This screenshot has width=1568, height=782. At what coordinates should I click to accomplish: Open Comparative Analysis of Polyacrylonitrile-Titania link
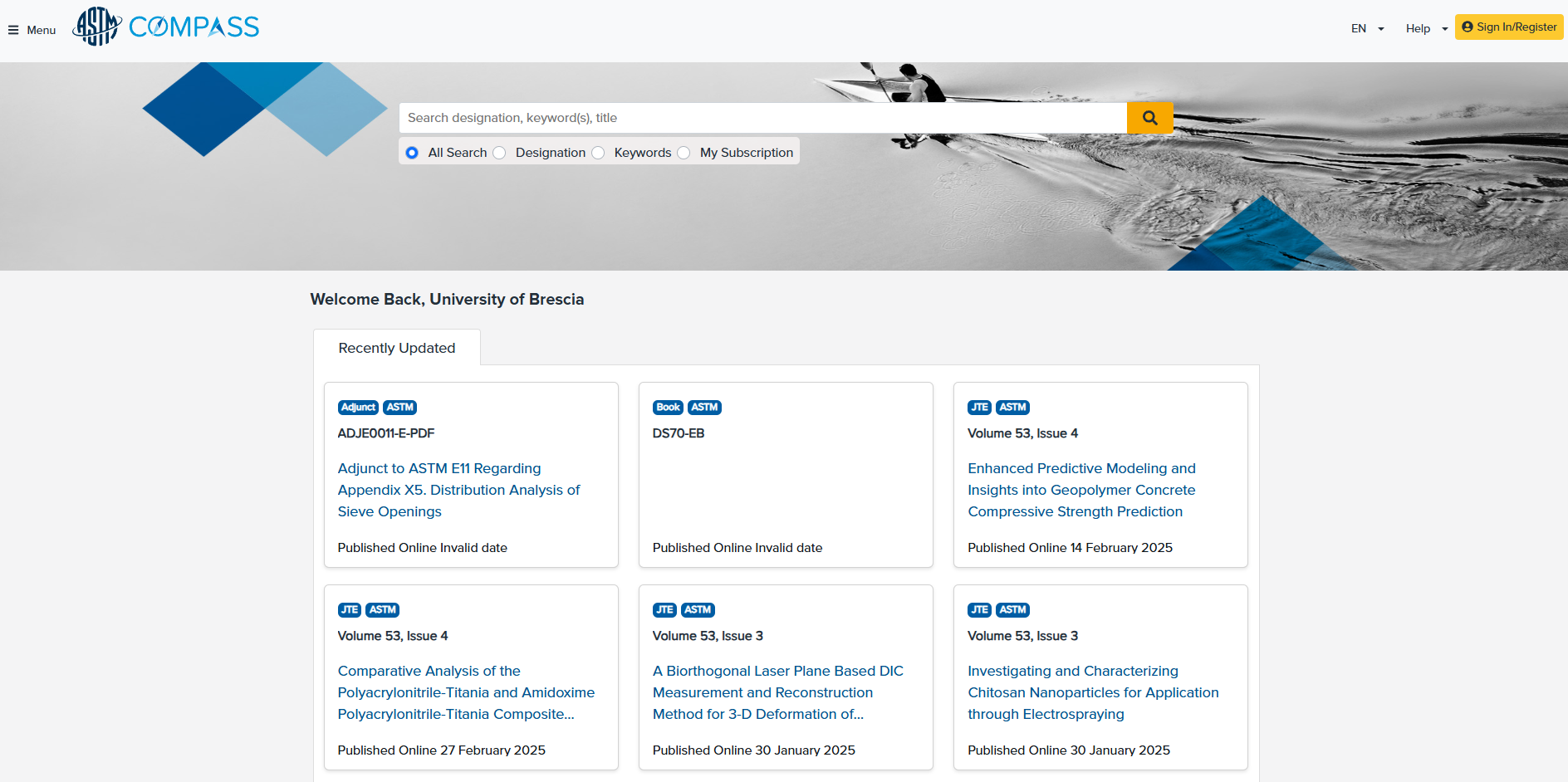466,692
